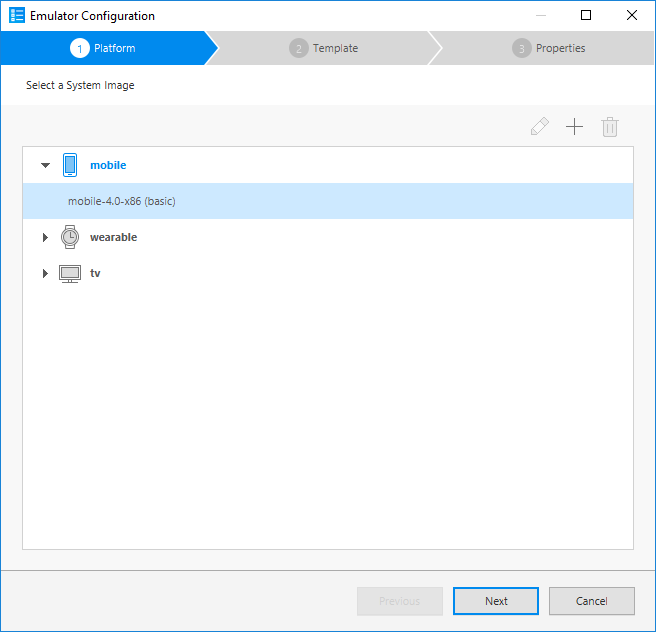Go to the Properties step tab

coord(549,48)
